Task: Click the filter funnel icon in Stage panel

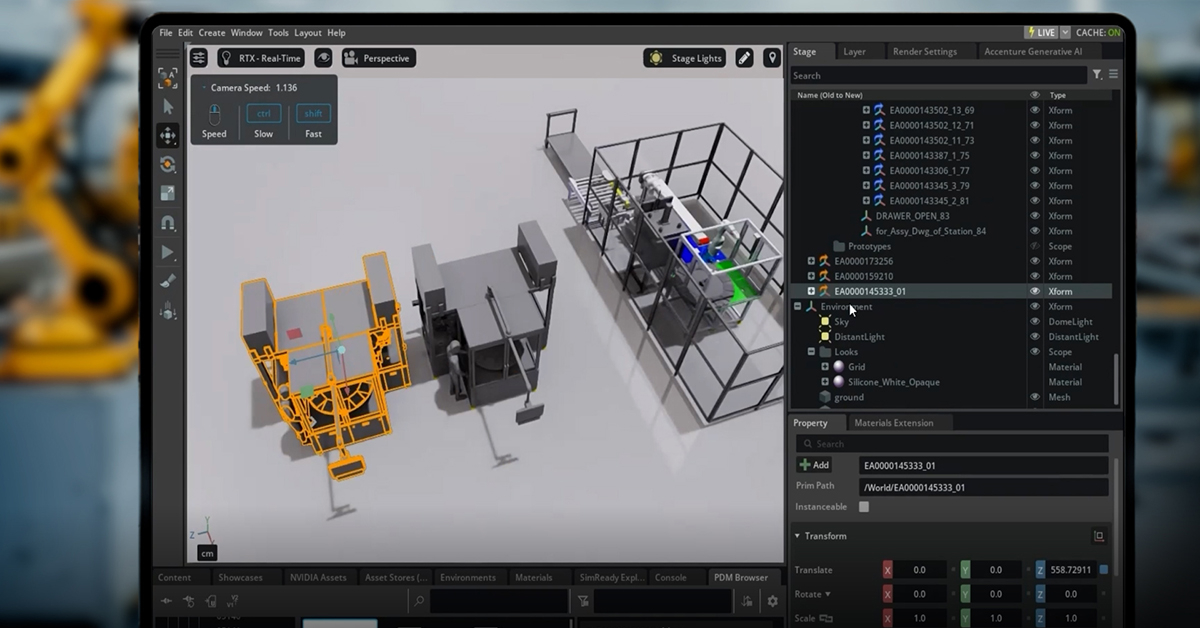Action: coord(1097,75)
